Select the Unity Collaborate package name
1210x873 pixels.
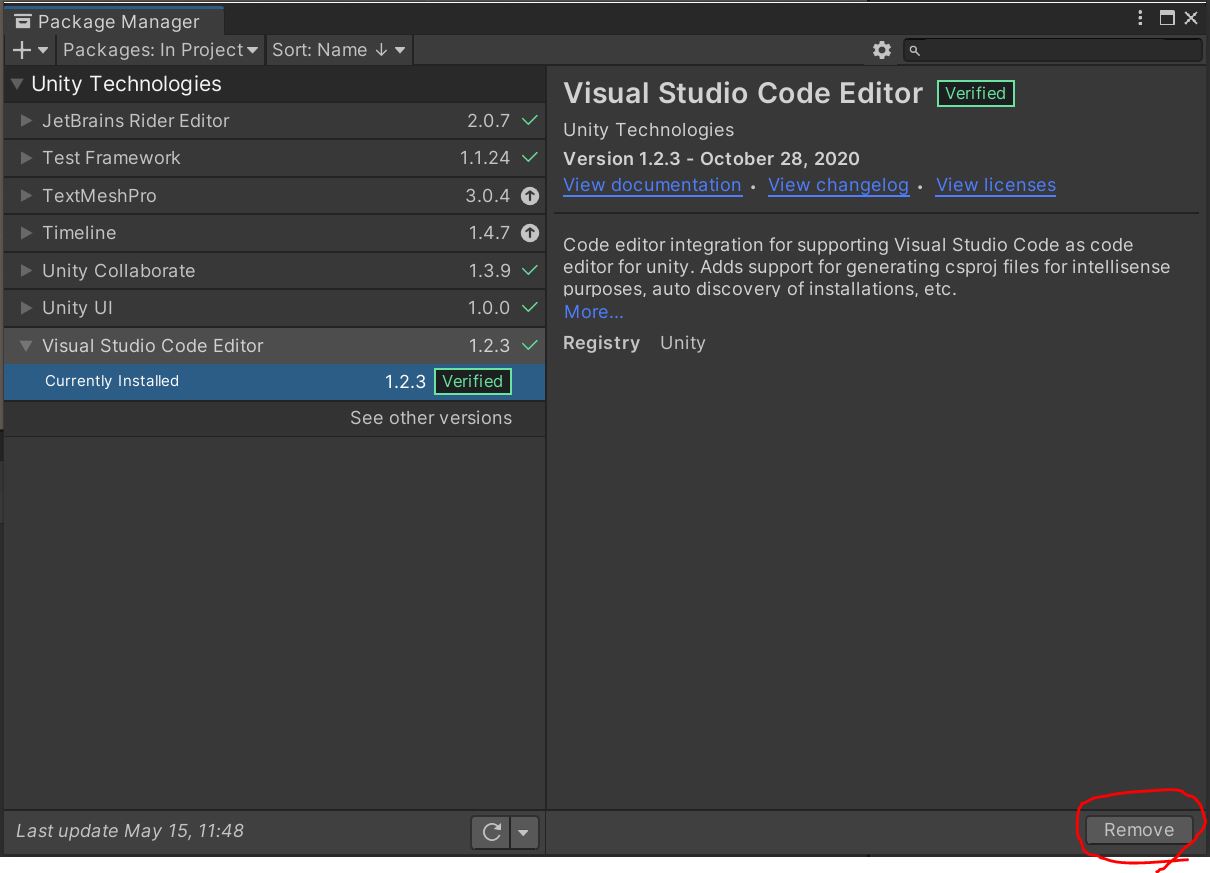[x=119, y=271]
